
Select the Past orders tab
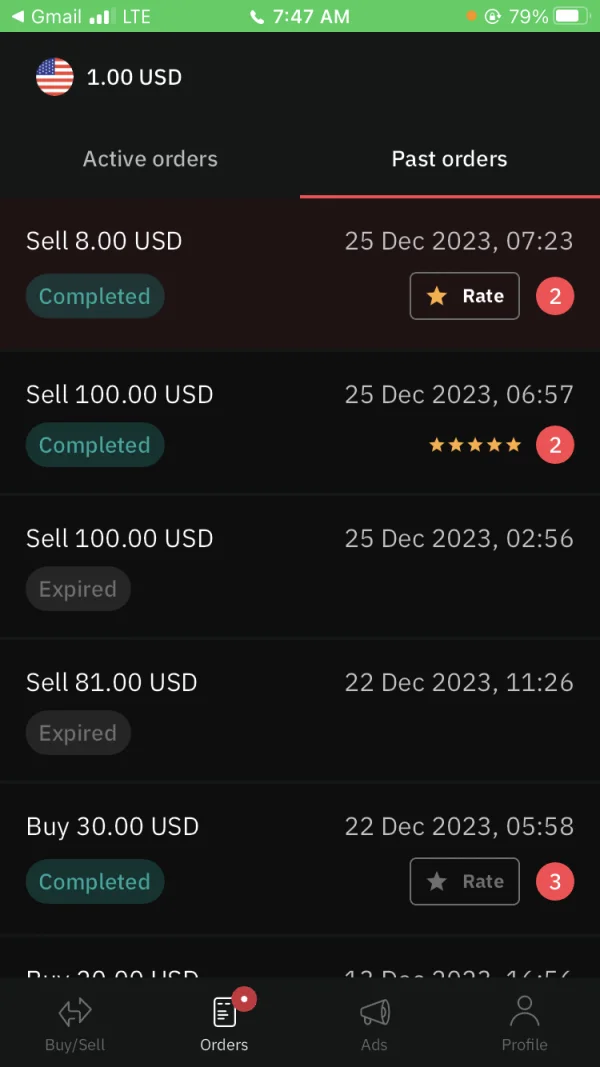tap(449, 159)
